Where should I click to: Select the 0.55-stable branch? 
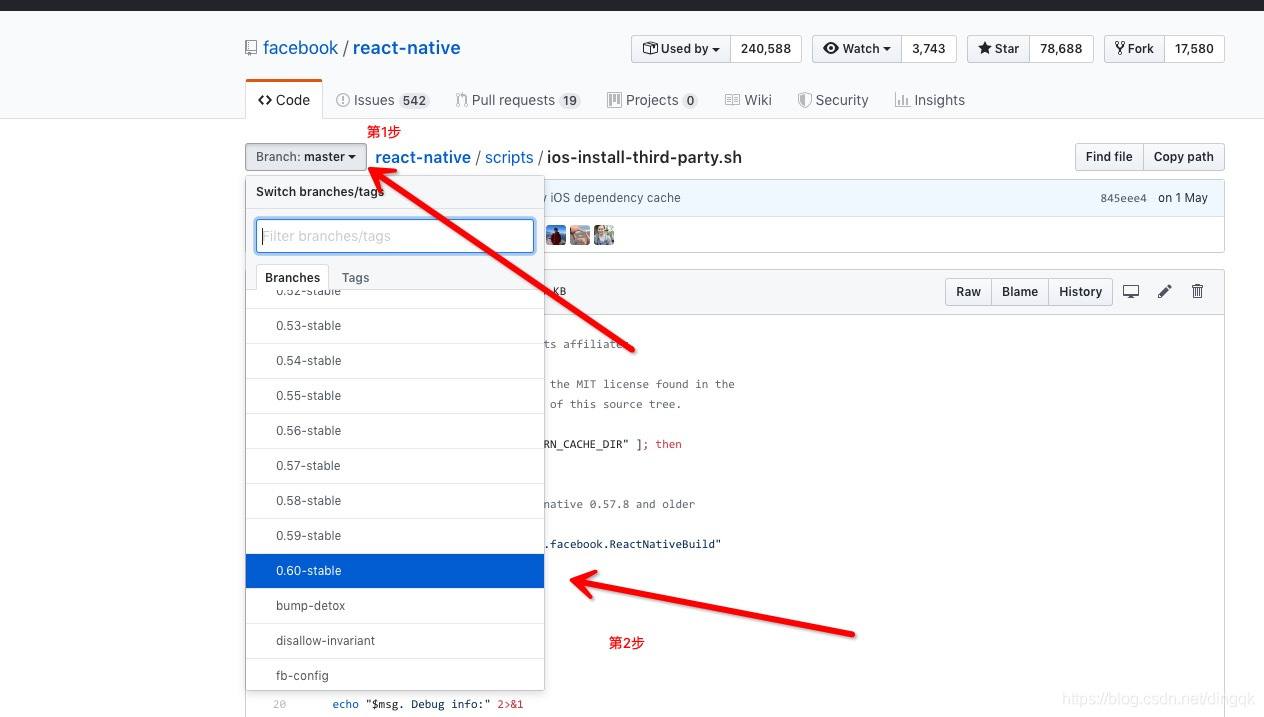[x=395, y=396]
